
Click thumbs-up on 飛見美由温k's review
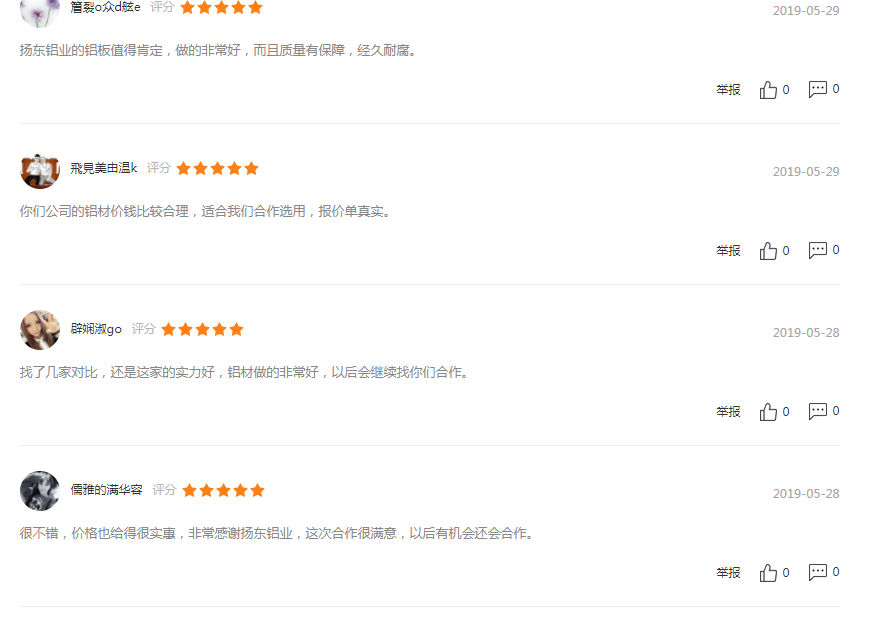click(x=768, y=251)
